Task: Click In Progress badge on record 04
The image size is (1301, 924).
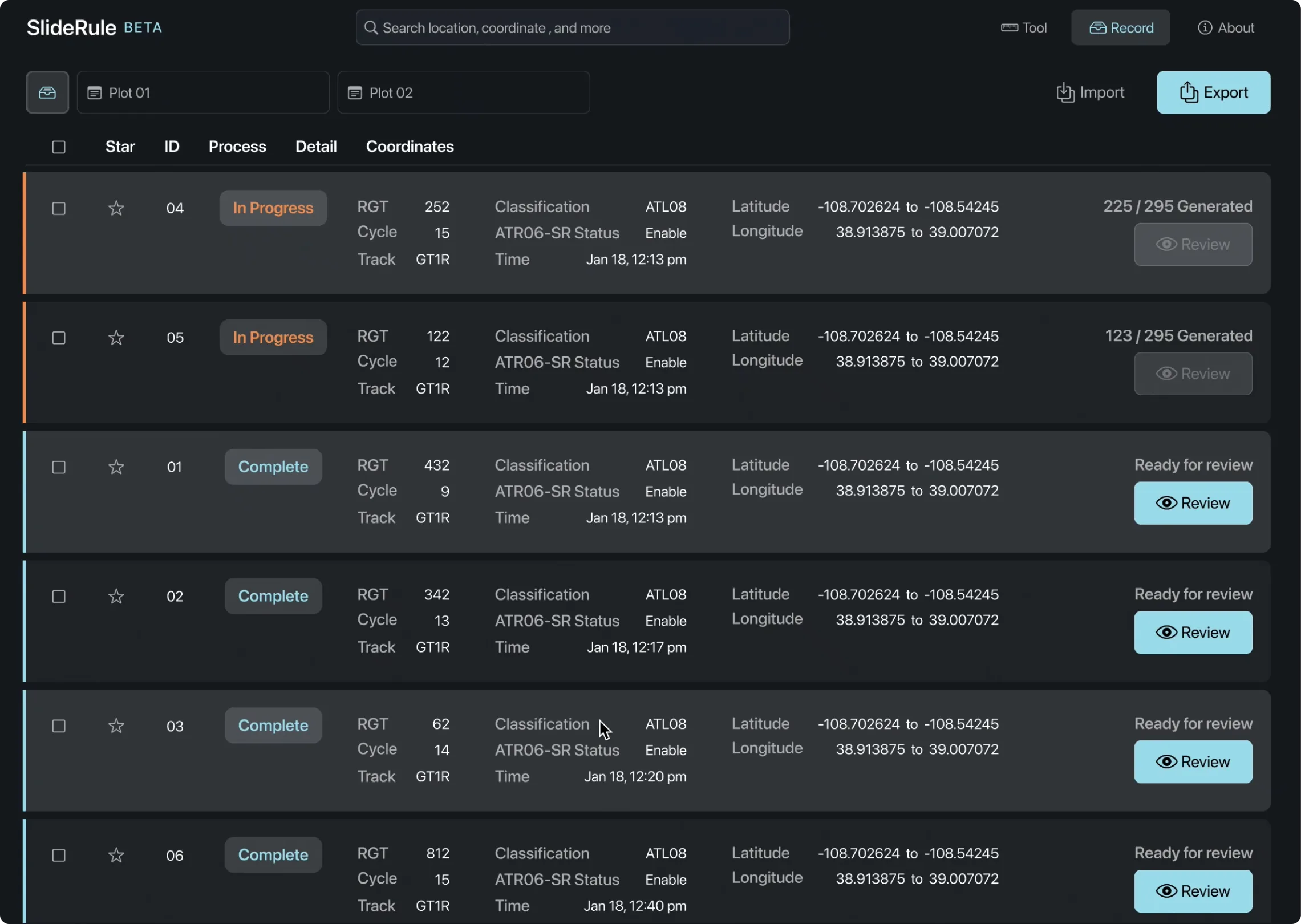Action: (273, 208)
